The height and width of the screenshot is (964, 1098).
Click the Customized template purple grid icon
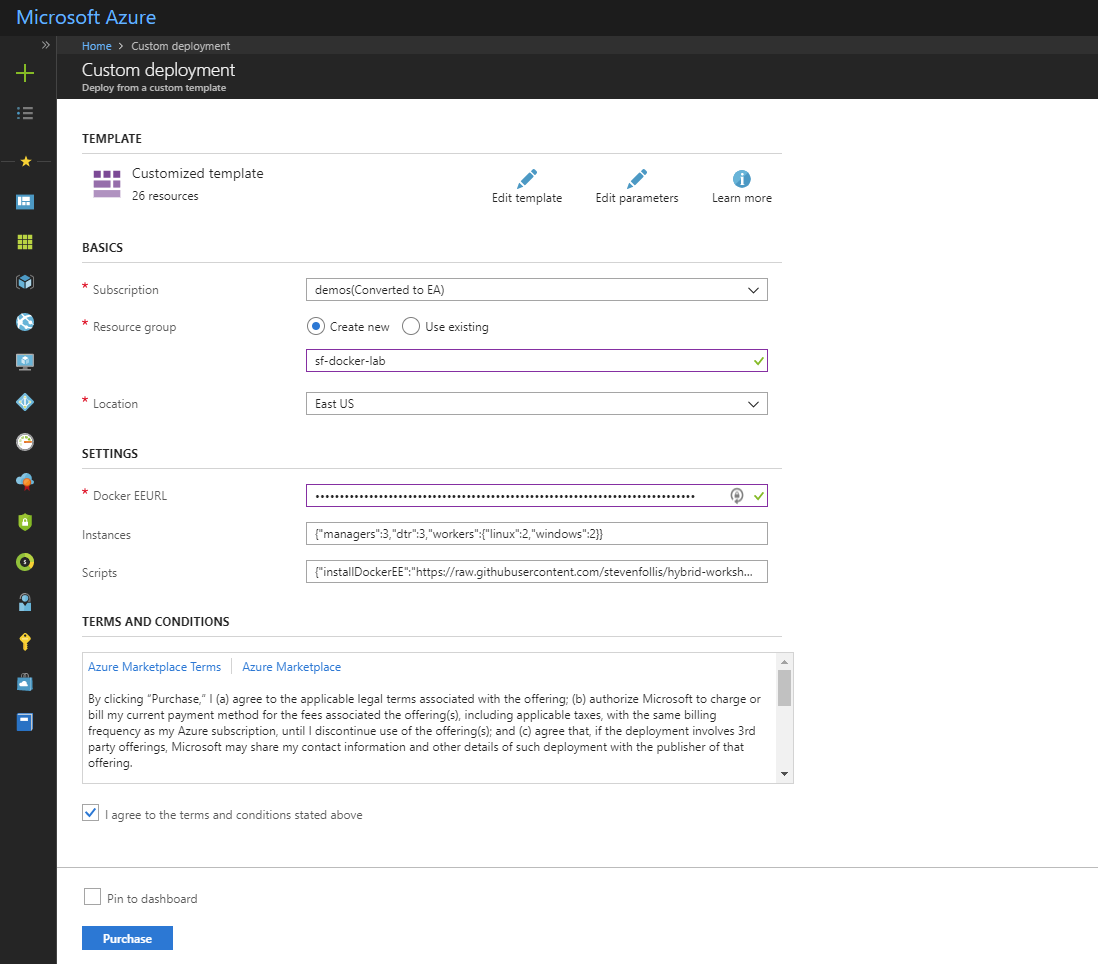[x=107, y=184]
